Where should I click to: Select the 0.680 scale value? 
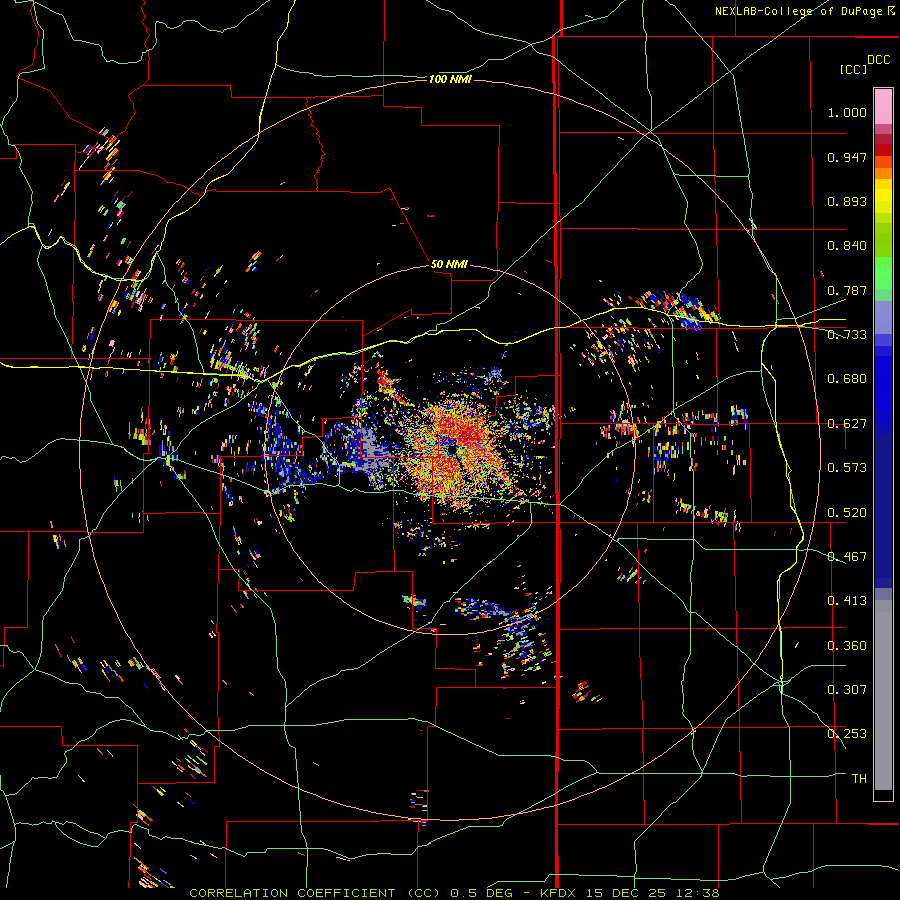847,379
